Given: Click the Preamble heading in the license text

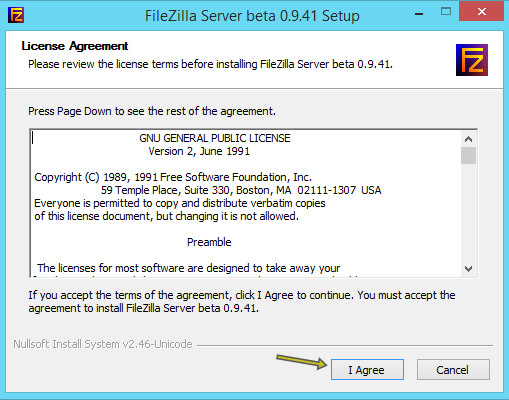Looking at the screenshot, I should tap(209, 242).
